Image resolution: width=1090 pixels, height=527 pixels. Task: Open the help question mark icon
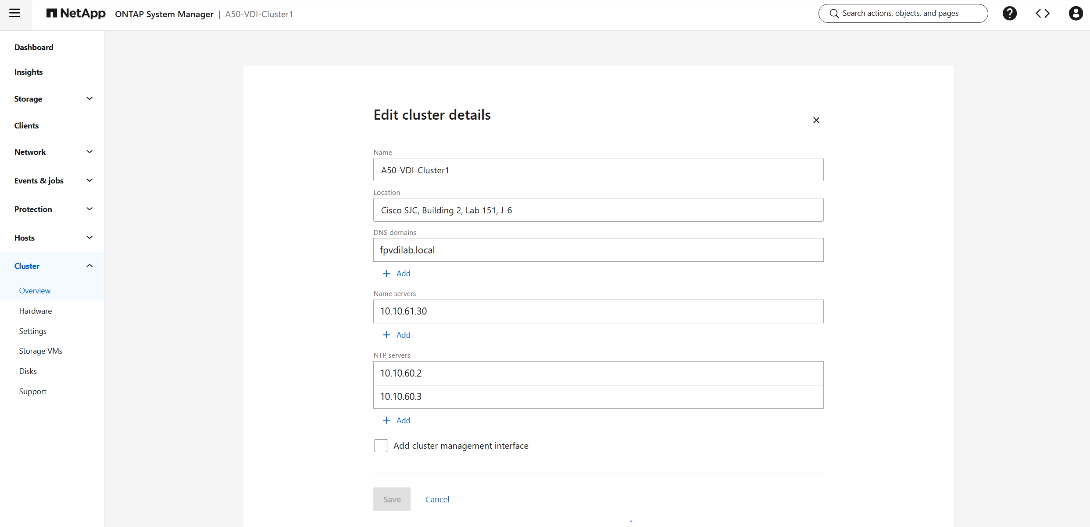1009,13
